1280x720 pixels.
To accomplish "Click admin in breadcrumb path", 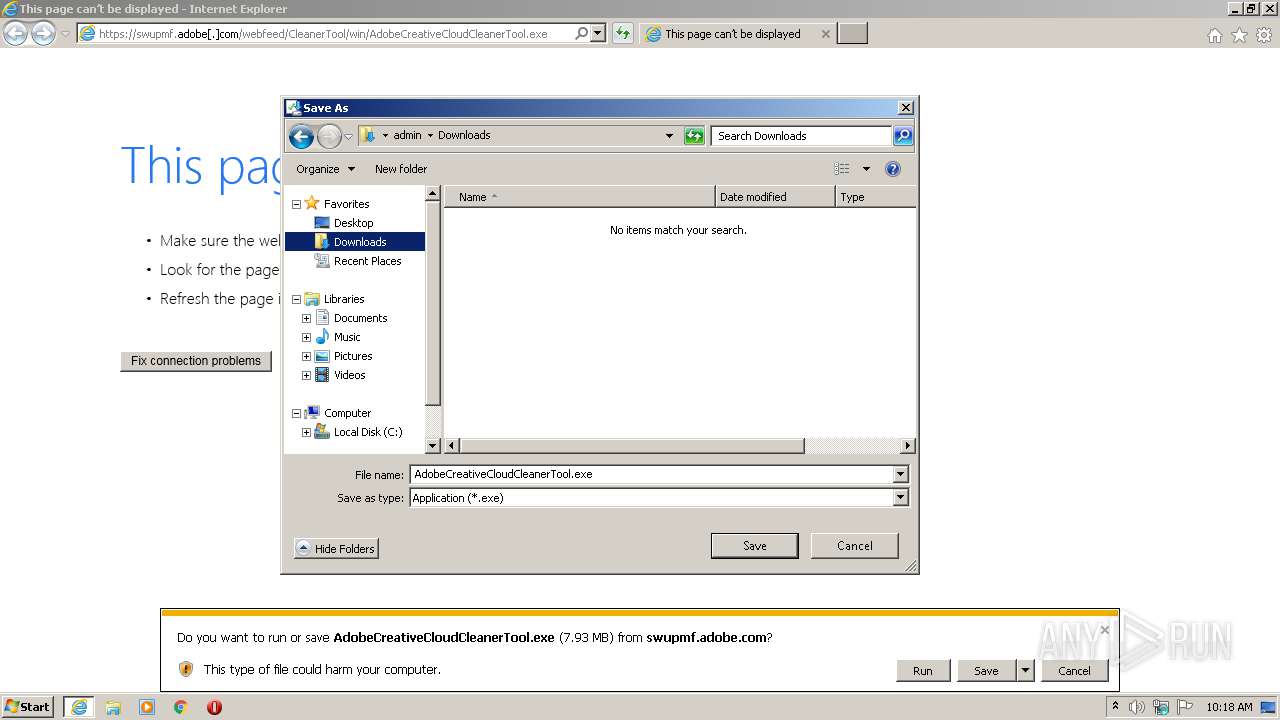I will tap(407, 135).
